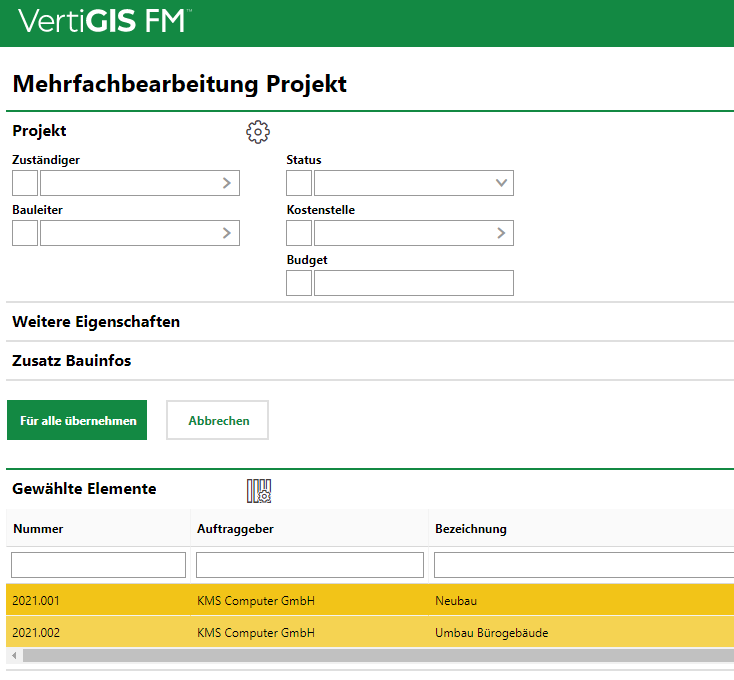Sort by Bezeichnung column header
The image size is (734, 680).
pyautogui.click(x=471, y=529)
